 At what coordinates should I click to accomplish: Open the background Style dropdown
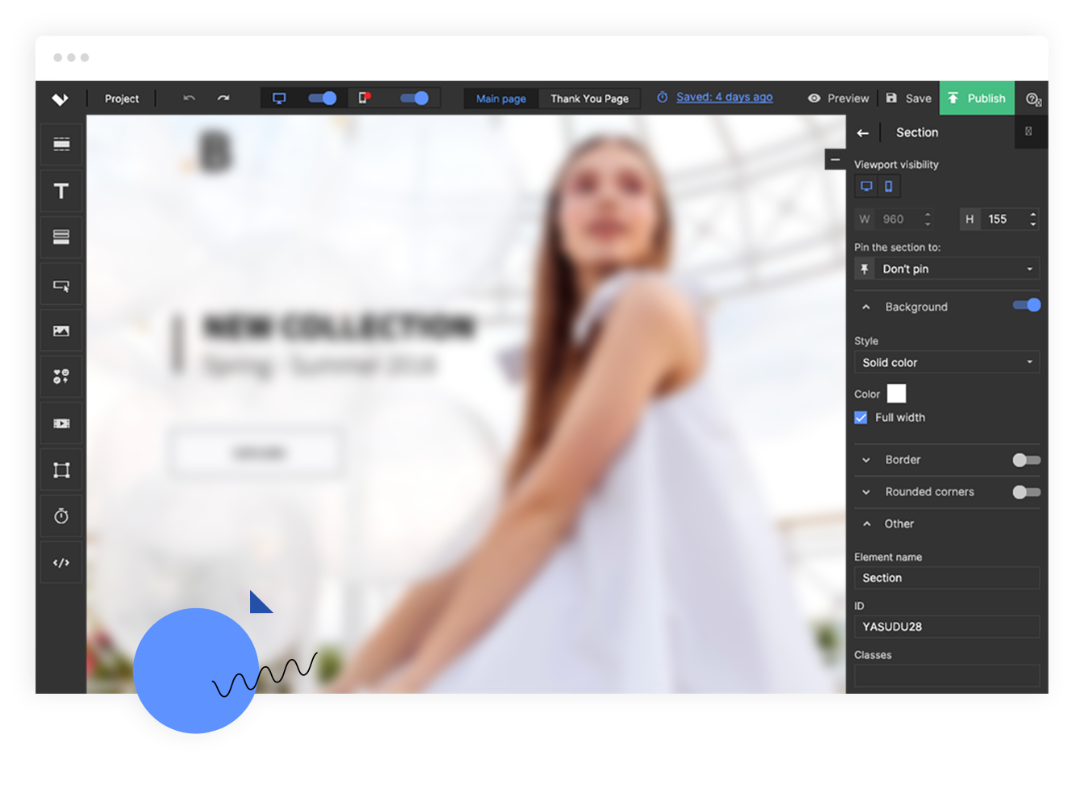coord(946,362)
